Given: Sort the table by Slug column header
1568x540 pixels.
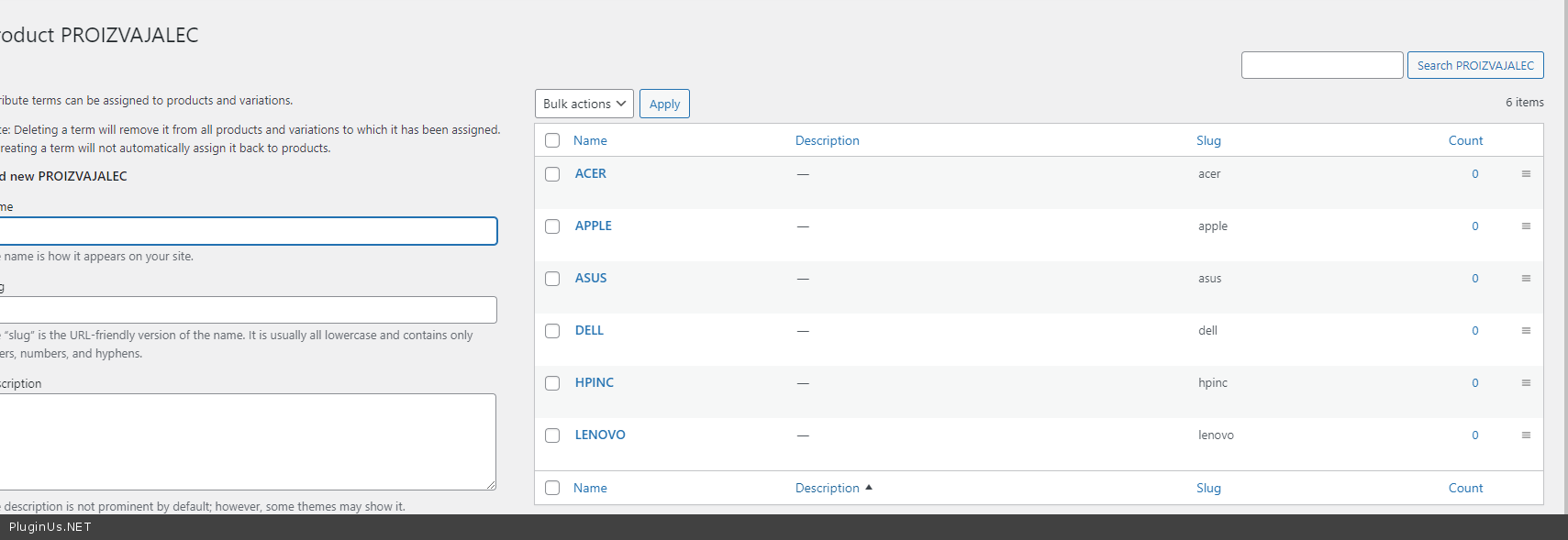Looking at the screenshot, I should point(1208,140).
